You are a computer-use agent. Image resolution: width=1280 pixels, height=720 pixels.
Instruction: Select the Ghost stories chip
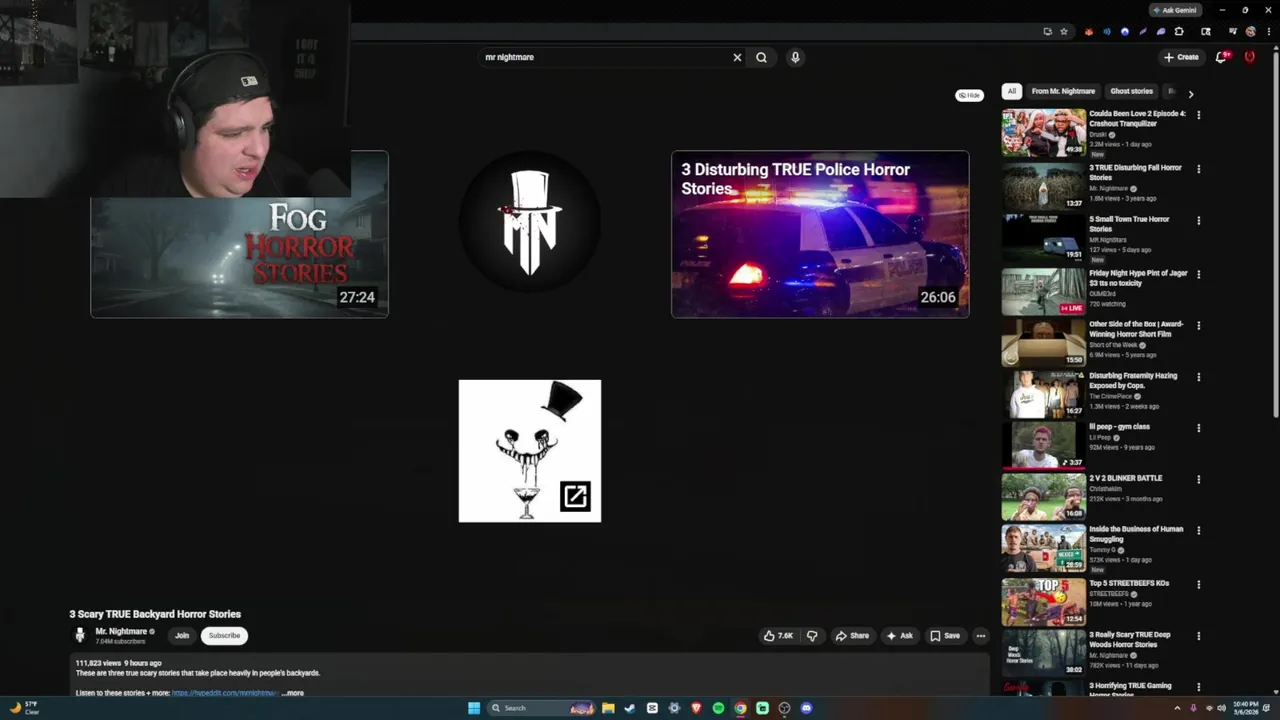[1131, 91]
